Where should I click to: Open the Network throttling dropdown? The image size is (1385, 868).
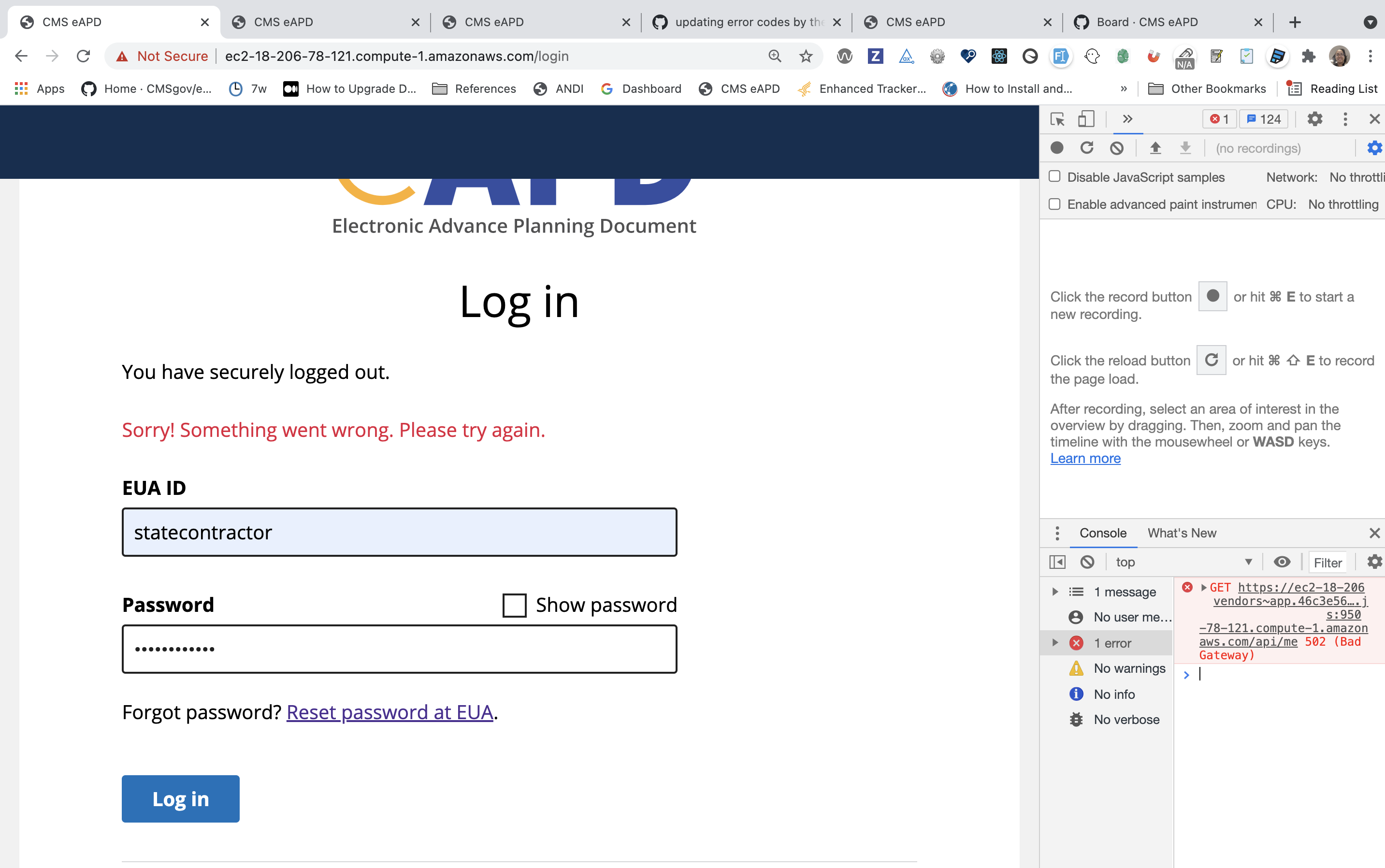[x=1357, y=177]
